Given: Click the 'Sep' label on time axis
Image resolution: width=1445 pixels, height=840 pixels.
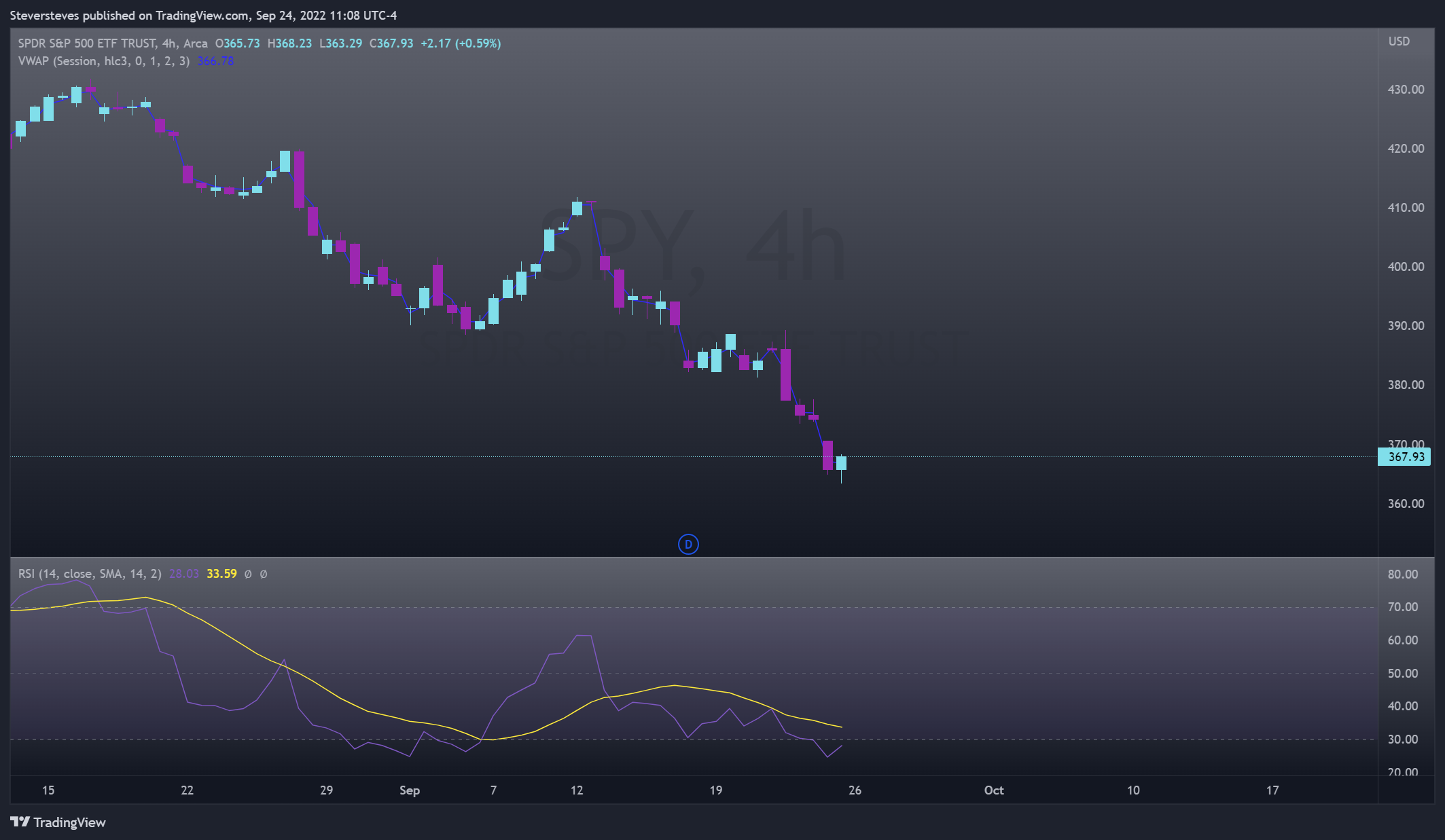Looking at the screenshot, I should click(x=410, y=790).
